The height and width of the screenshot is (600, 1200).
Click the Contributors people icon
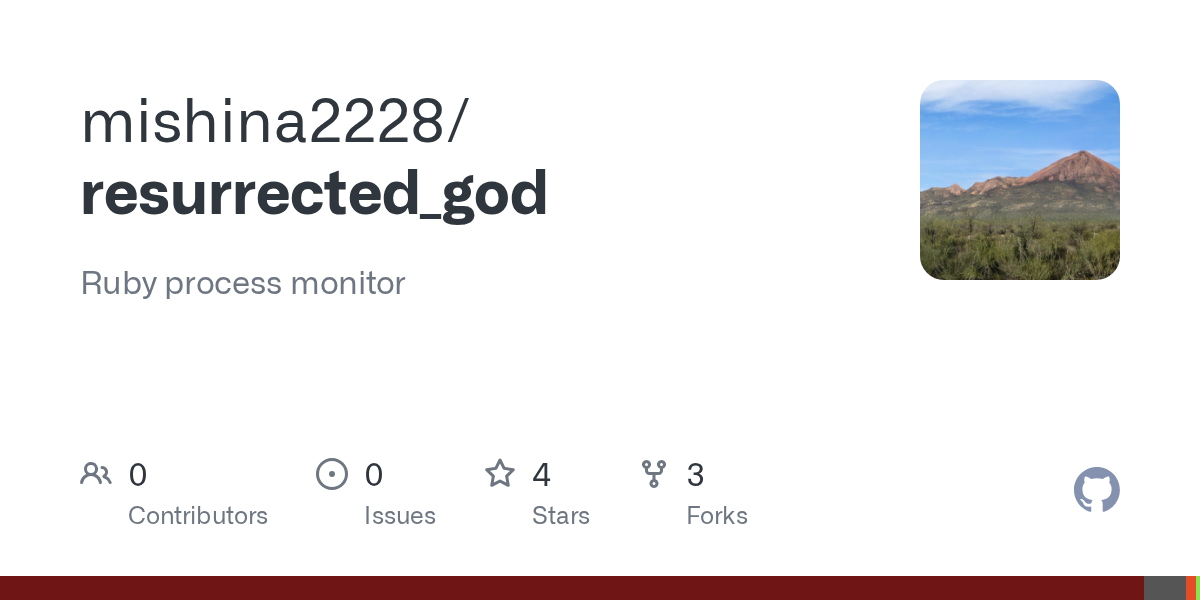(96, 474)
